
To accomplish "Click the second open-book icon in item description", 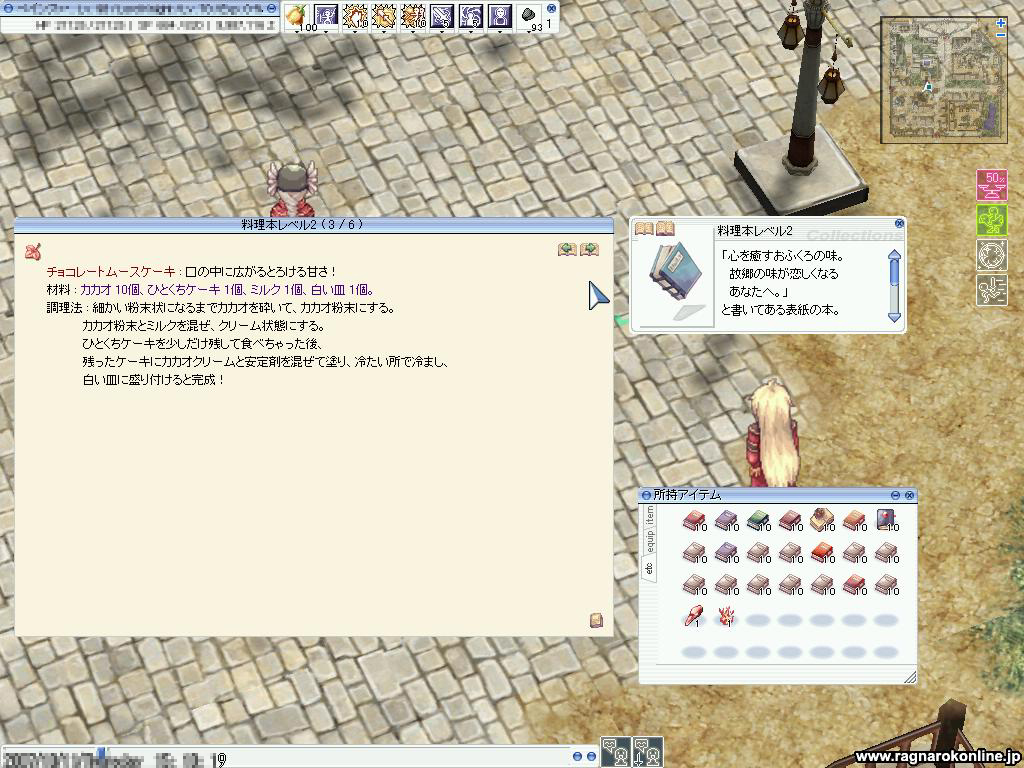I will pyautogui.click(x=665, y=229).
